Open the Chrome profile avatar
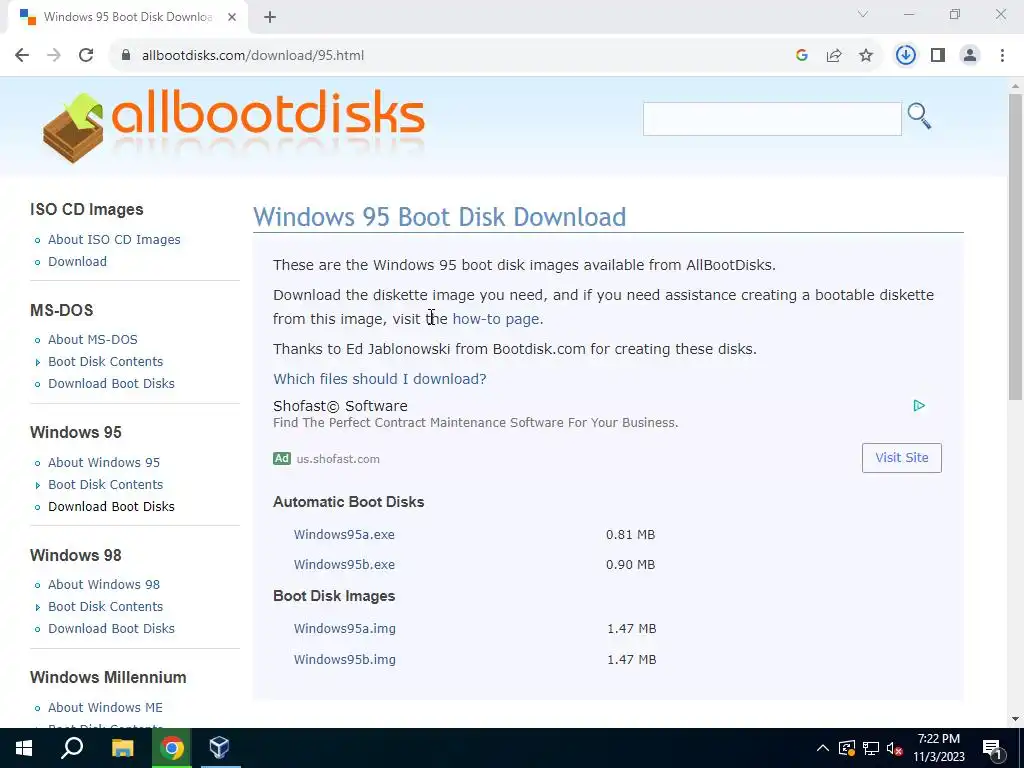This screenshot has width=1024, height=768. click(x=970, y=56)
